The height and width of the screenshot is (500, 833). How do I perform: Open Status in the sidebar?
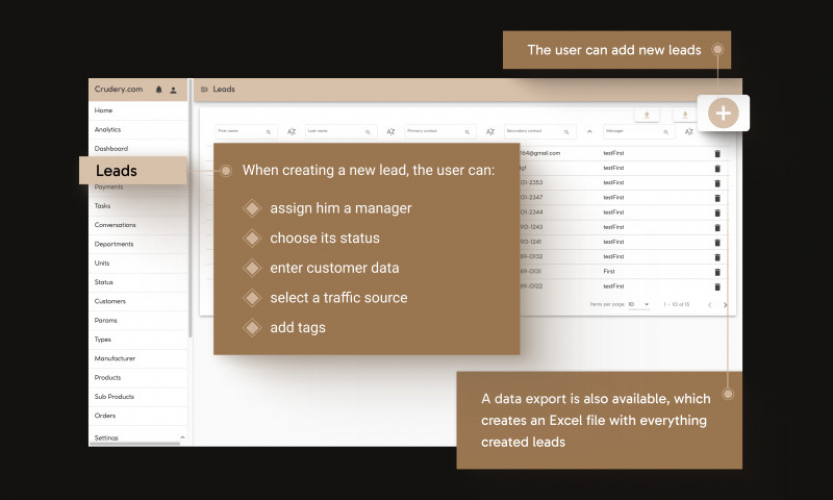pyautogui.click(x=138, y=282)
